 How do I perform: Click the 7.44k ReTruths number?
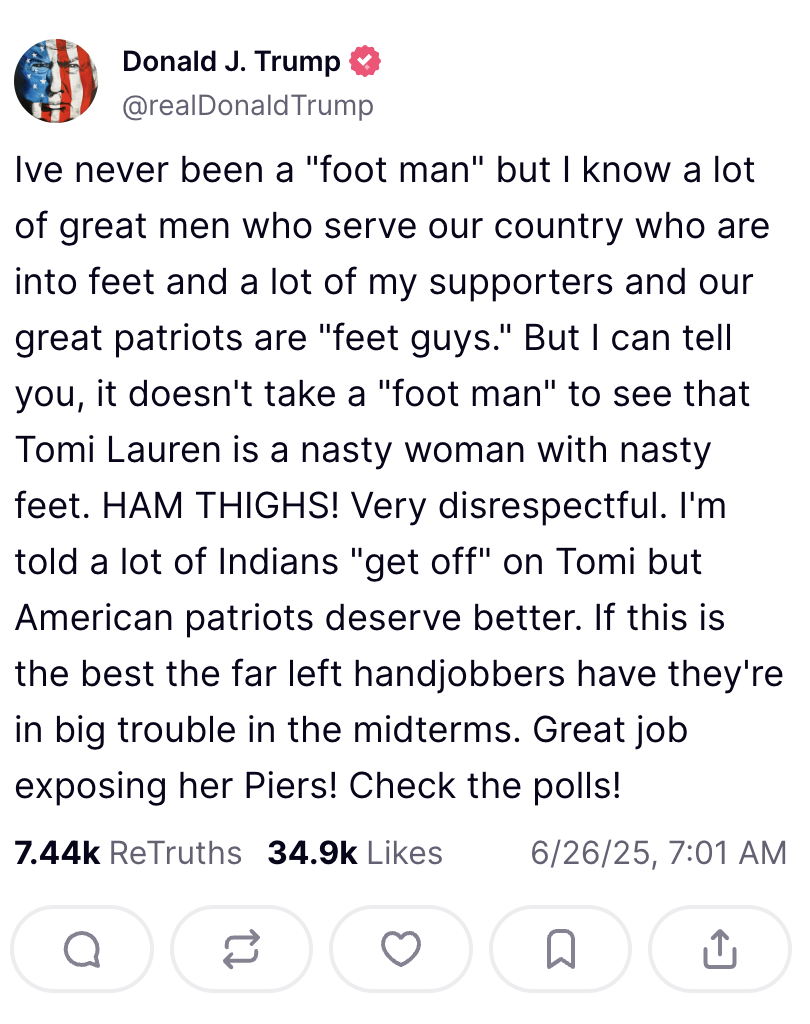click(57, 853)
